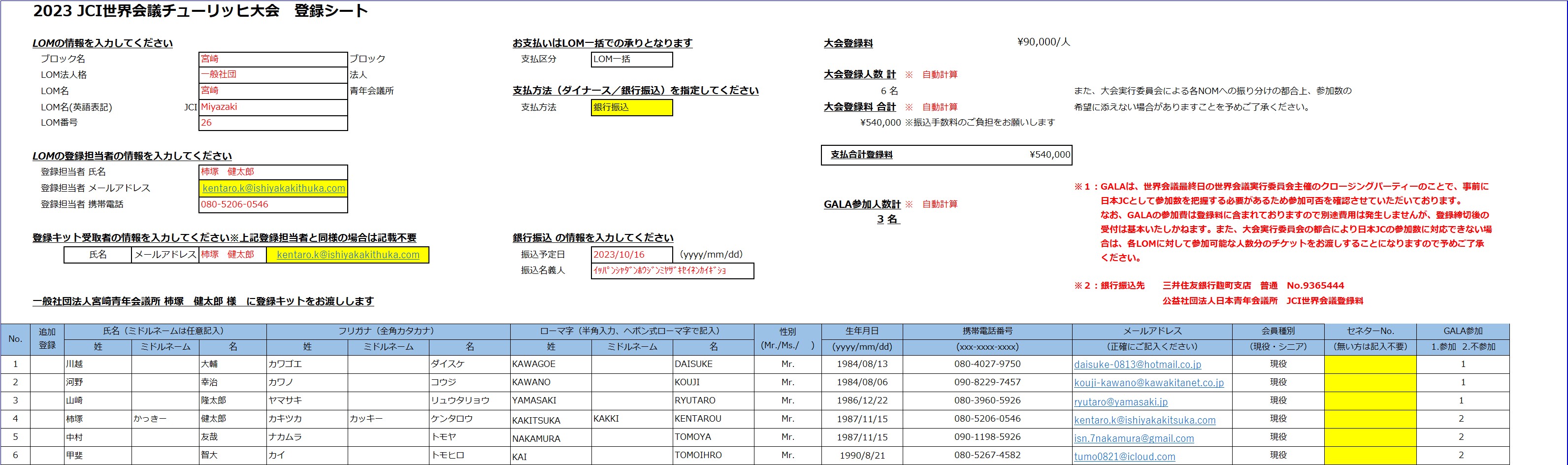
Task: Select the 支払区分 field showing LOM一括
Action: (x=631, y=59)
